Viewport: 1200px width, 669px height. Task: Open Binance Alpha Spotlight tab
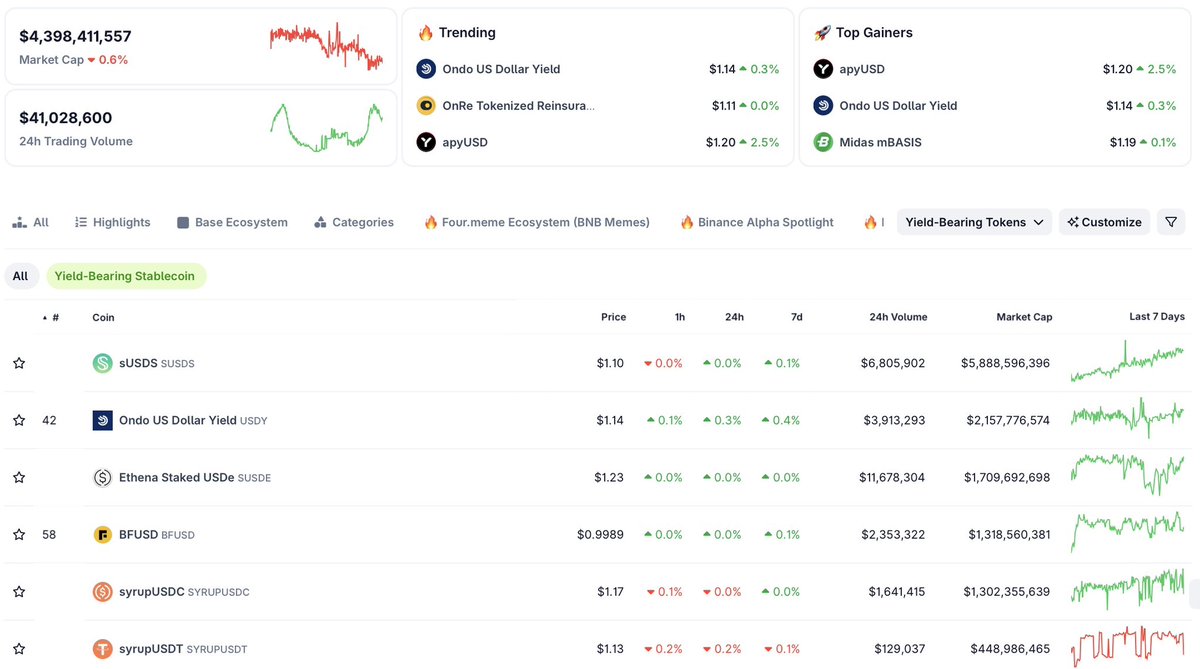(757, 222)
